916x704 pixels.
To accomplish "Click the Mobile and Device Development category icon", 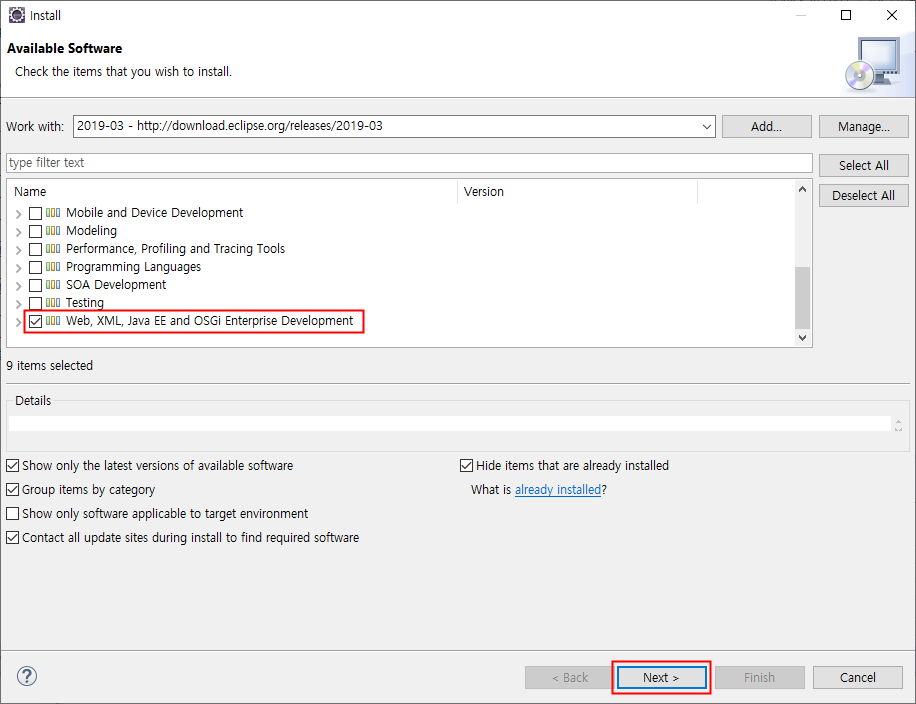I will tap(53, 213).
